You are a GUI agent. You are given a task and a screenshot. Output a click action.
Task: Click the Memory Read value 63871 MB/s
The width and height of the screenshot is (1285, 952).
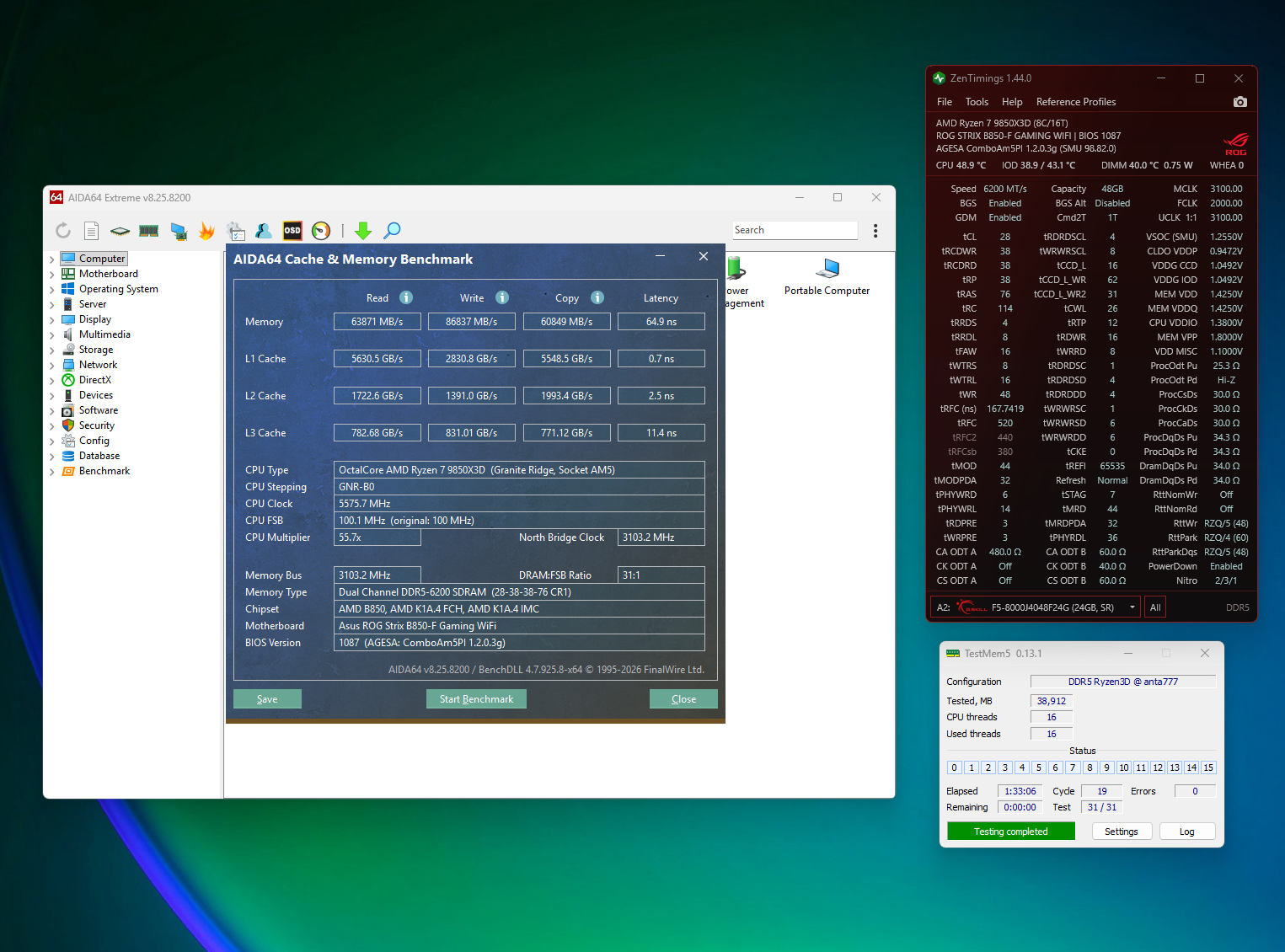click(x=377, y=322)
